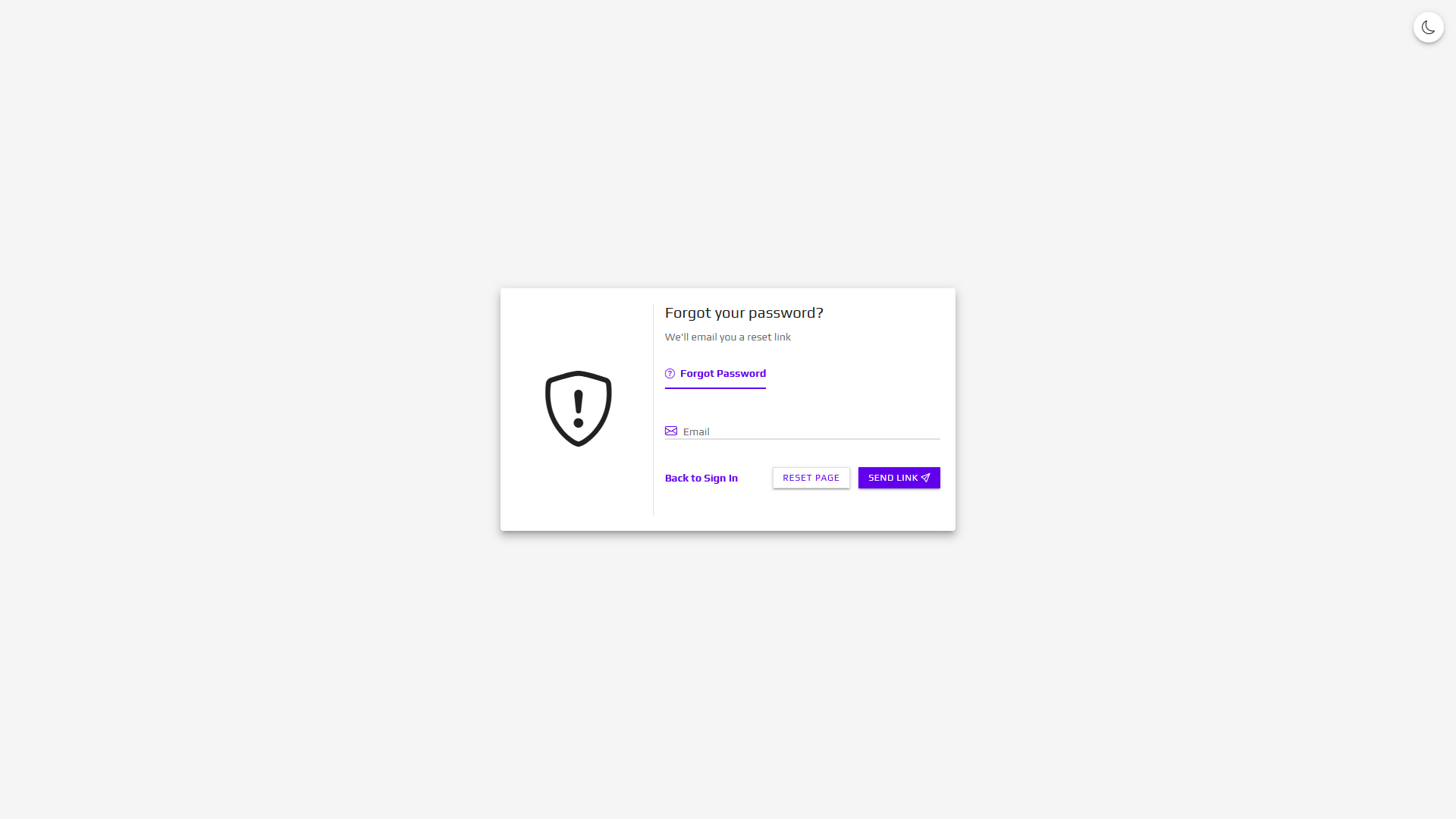
Task: Click the "We'll email you a reset link" text
Action: (x=728, y=337)
